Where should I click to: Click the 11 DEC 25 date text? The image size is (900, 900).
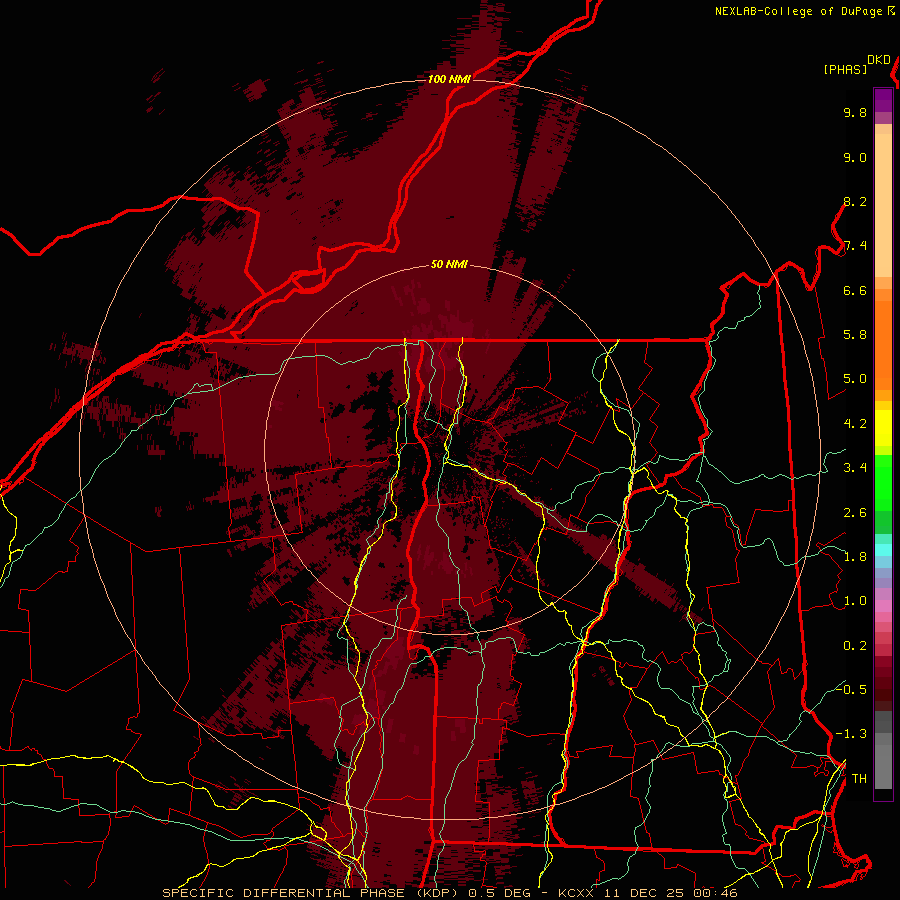tap(646, 893)
